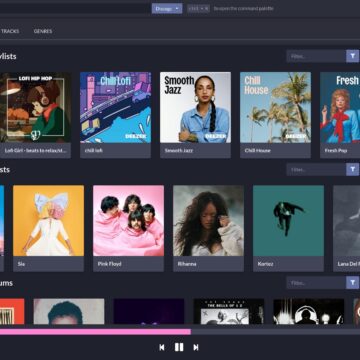This screenshot has width=360, height=360.
Task: Click the playlists filter funnel icon
Action: click(x=353, y=56)
